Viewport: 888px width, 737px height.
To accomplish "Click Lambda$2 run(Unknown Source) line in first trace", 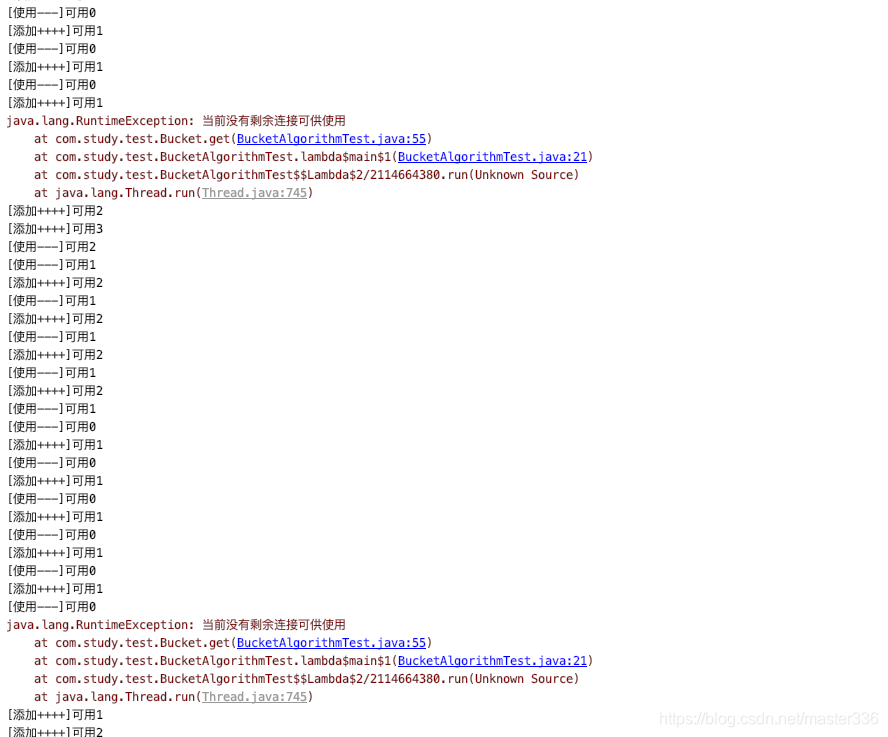I will pyautogui.click(x=306, y=175).
